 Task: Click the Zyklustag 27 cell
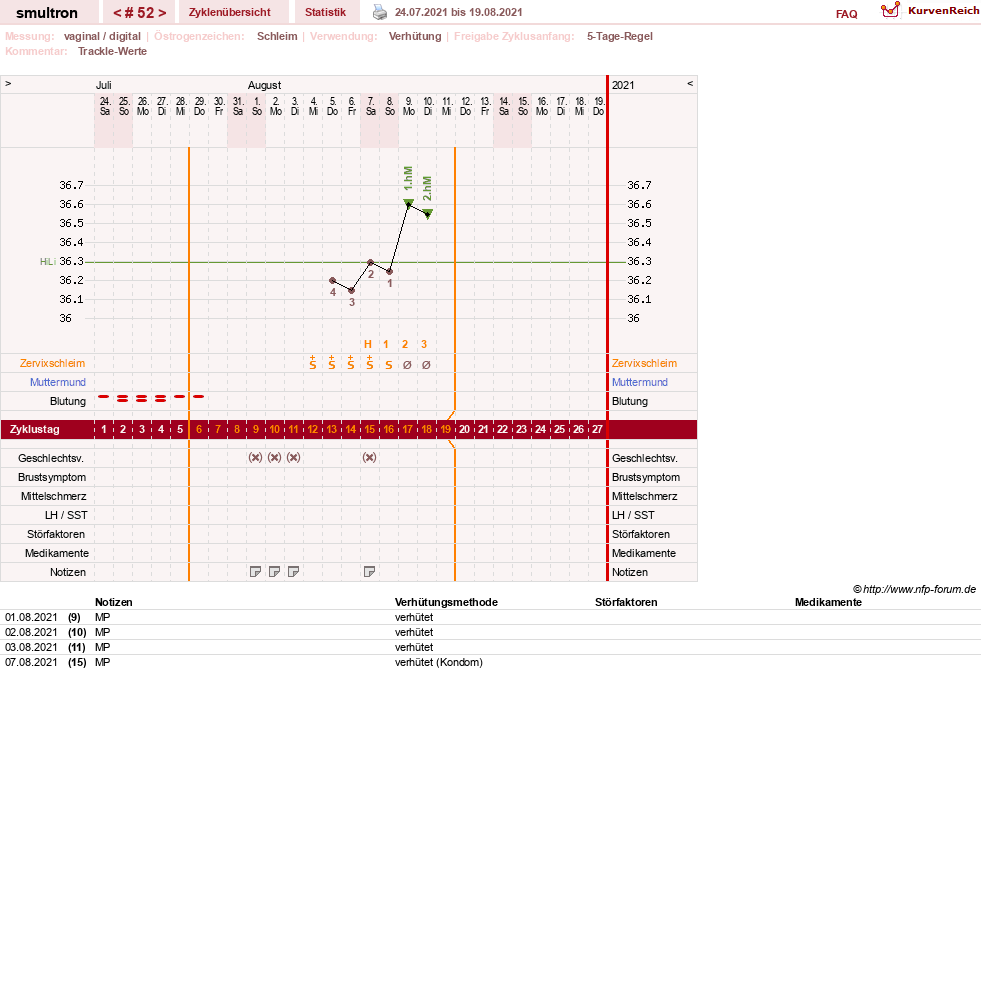pyautogui.click(x=597, y=429)
